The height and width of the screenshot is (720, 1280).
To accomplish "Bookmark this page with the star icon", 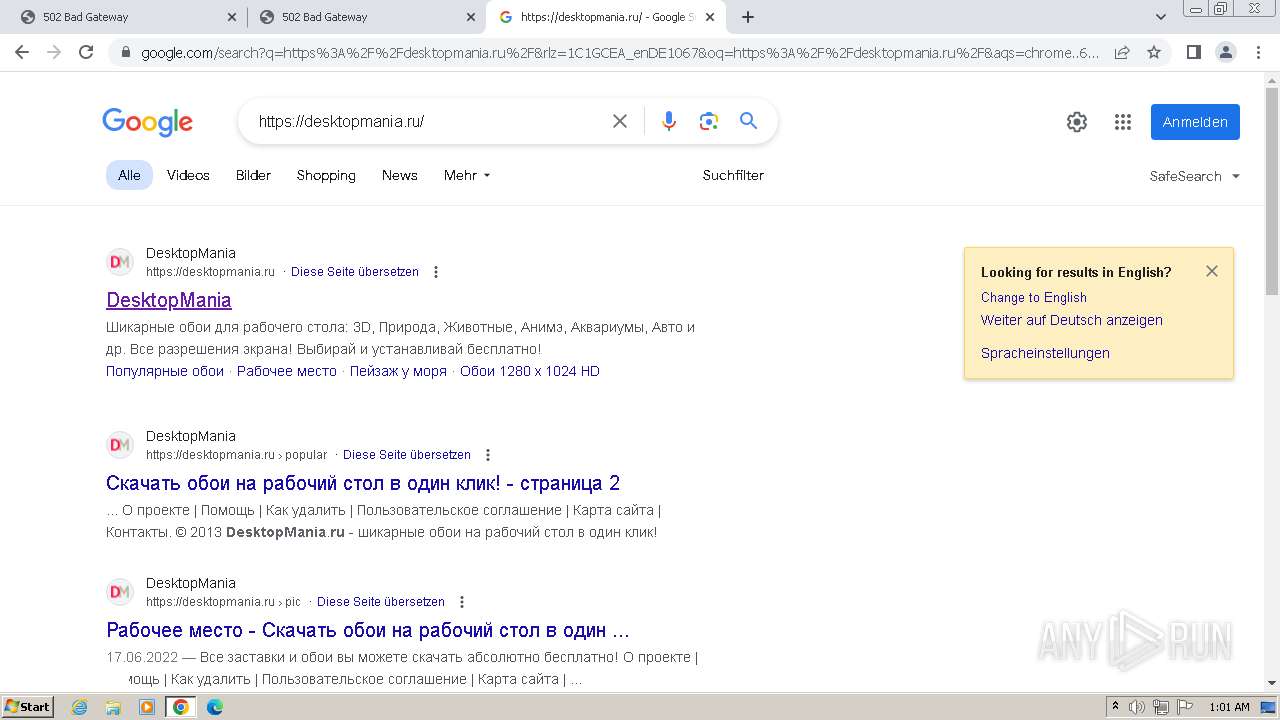I will (1154, 52).
